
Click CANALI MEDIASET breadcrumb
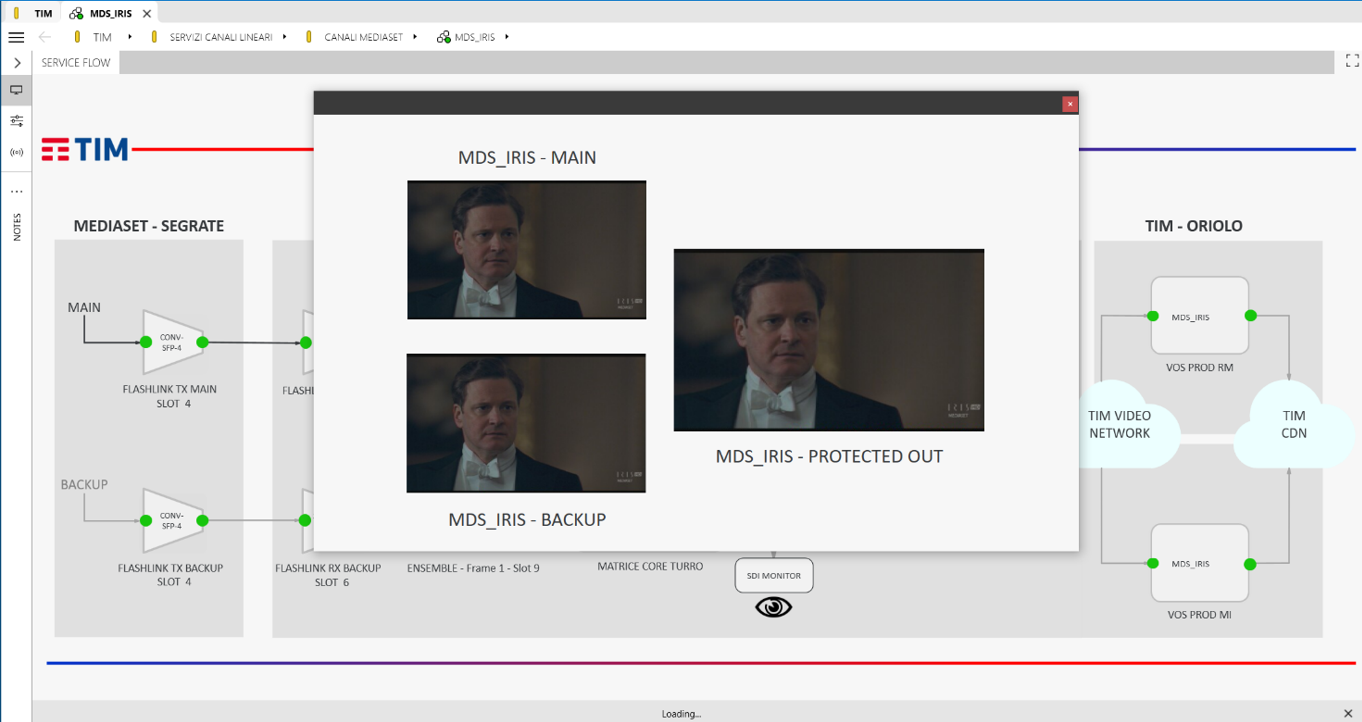(363, 37)
